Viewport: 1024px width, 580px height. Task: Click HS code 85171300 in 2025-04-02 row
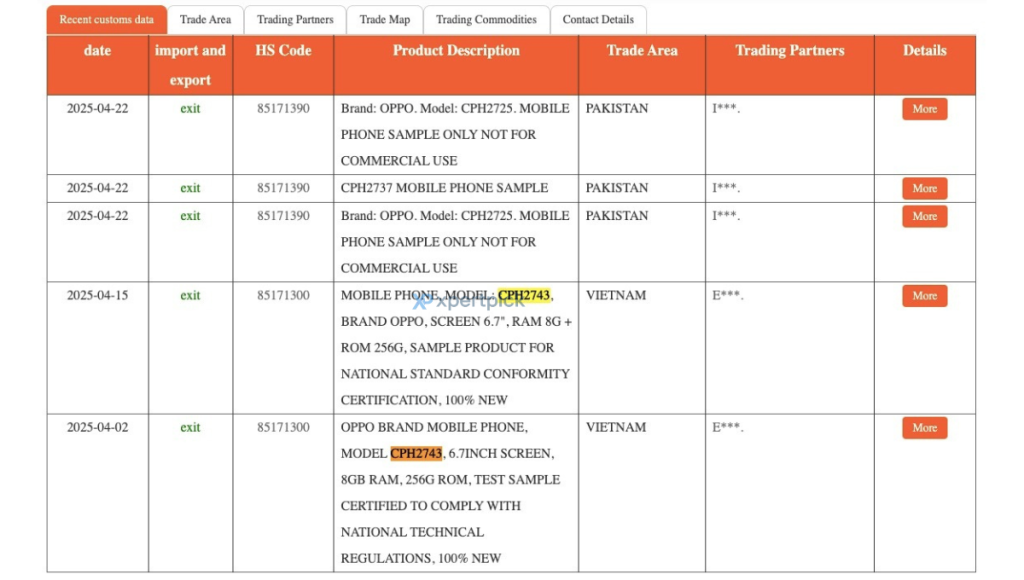[x=283, y=427]
